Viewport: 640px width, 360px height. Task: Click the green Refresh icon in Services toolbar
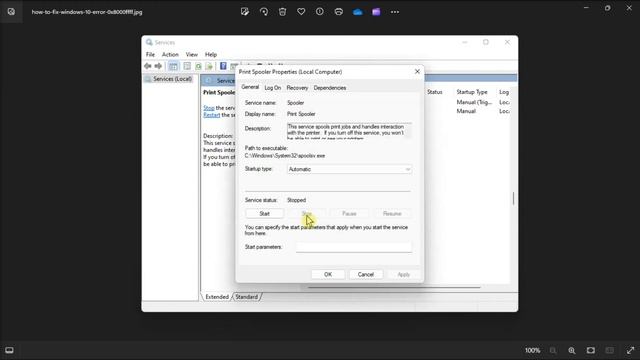[198, 66]
